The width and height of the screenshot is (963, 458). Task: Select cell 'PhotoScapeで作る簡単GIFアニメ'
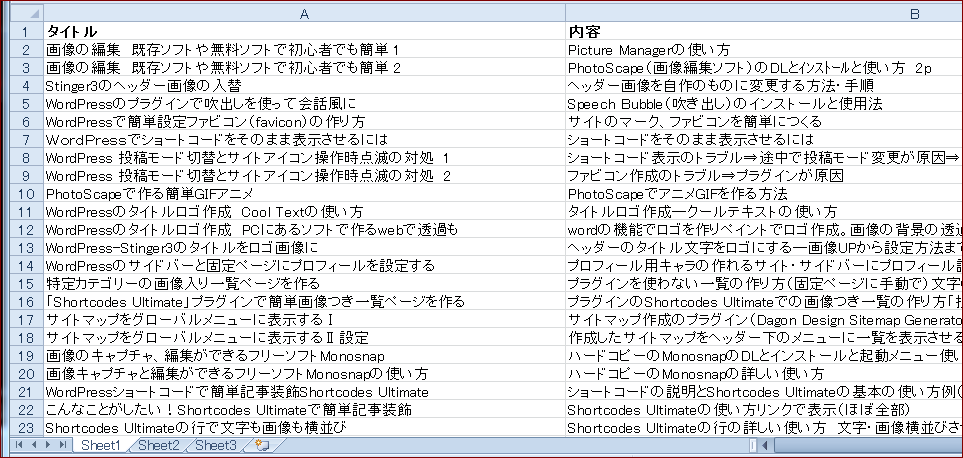[x=304, y=193]
